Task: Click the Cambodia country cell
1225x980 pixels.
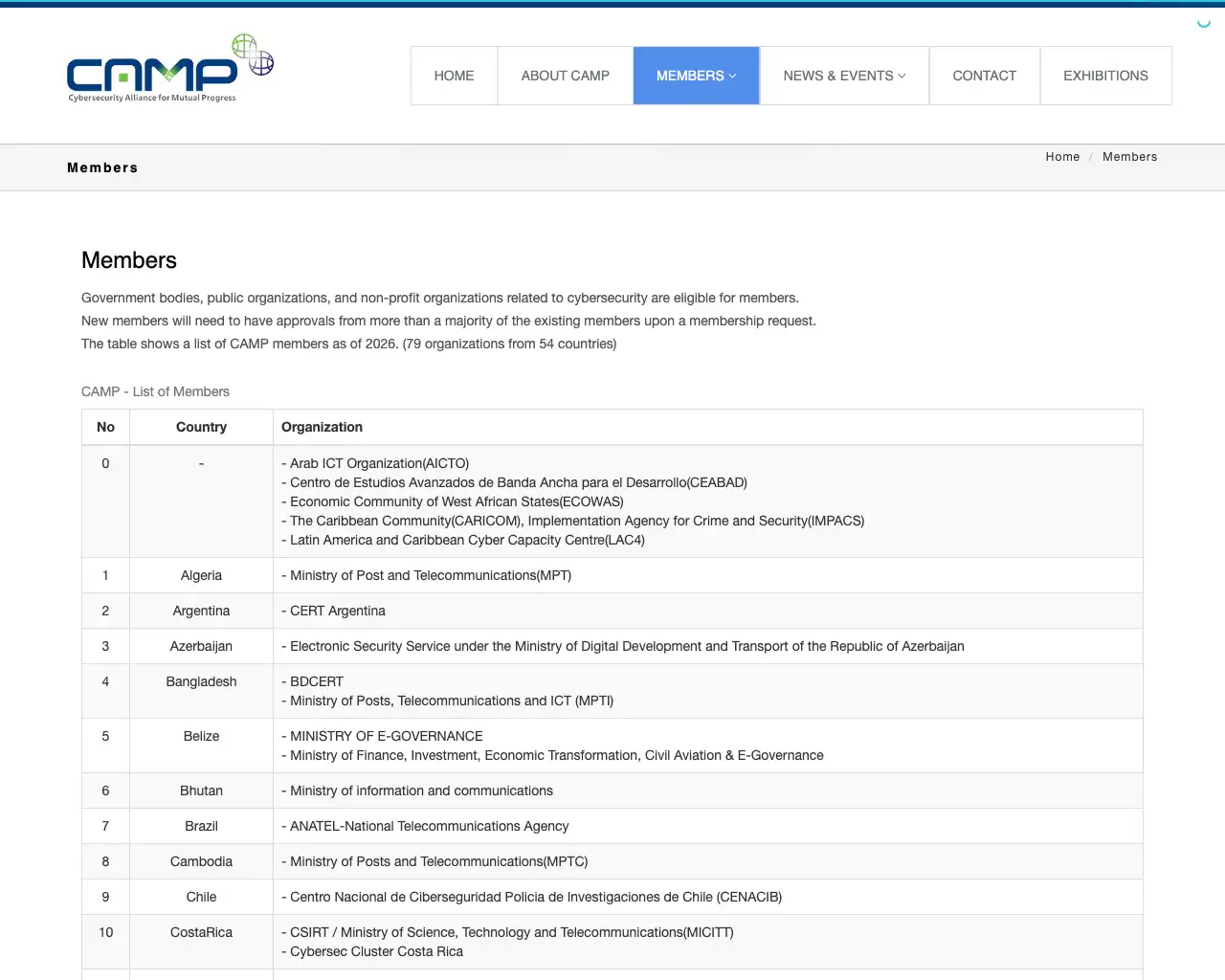Action: (x=201, y=861)
